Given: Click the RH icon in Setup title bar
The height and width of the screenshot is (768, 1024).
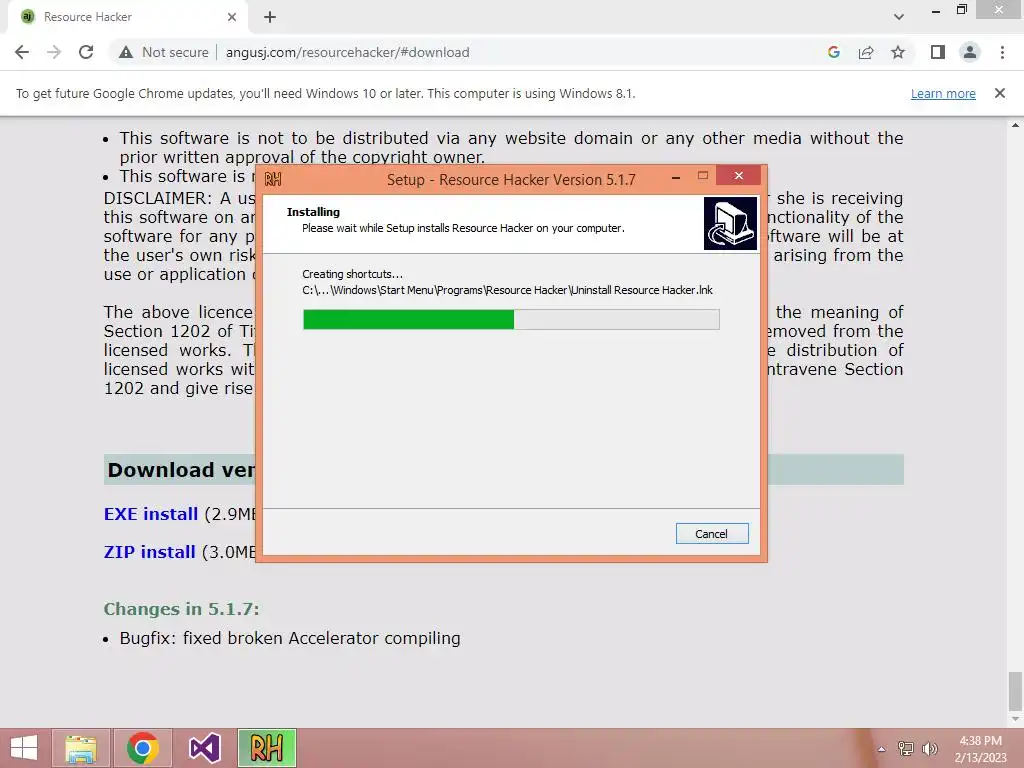Looking at the screenshot, I should (x=273, y=179).
